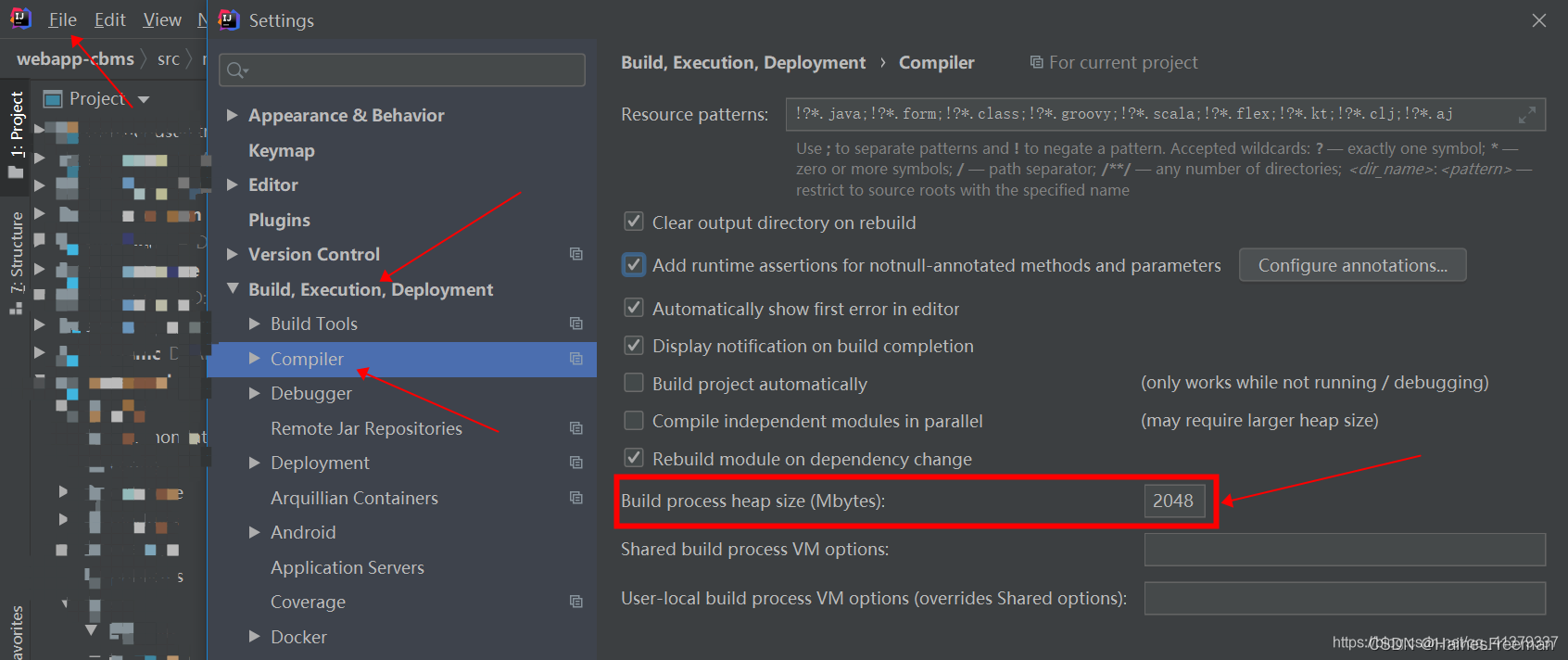Click the Resource patterns input field
The height and width of the screenshot is (660, 1568).
tap(1165, 115)
